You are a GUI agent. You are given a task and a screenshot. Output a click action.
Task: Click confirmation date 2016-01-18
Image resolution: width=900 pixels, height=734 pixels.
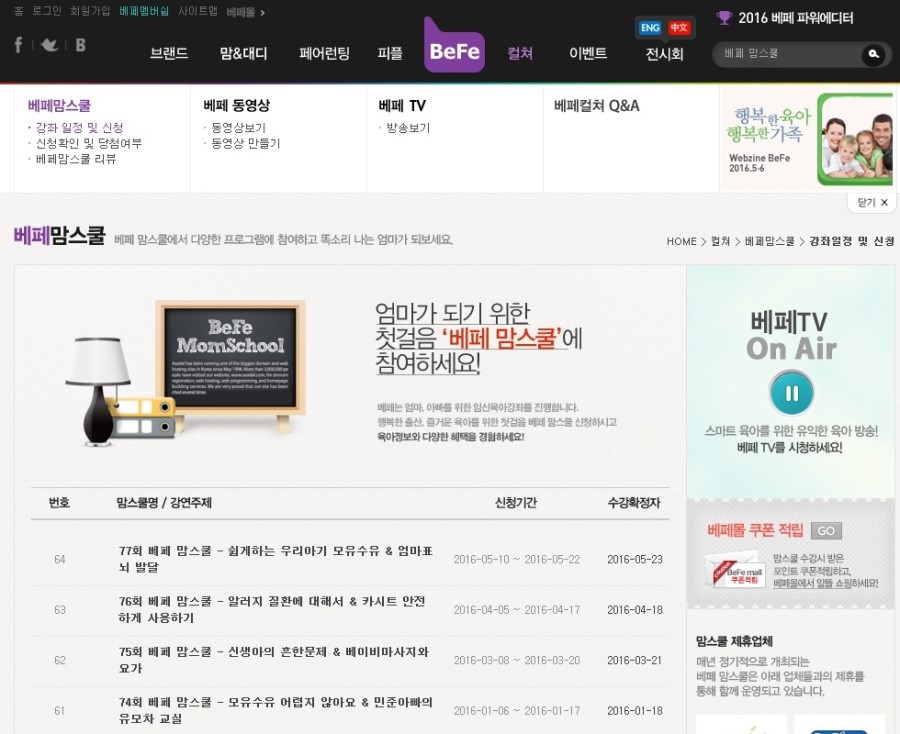pos(635,710)
